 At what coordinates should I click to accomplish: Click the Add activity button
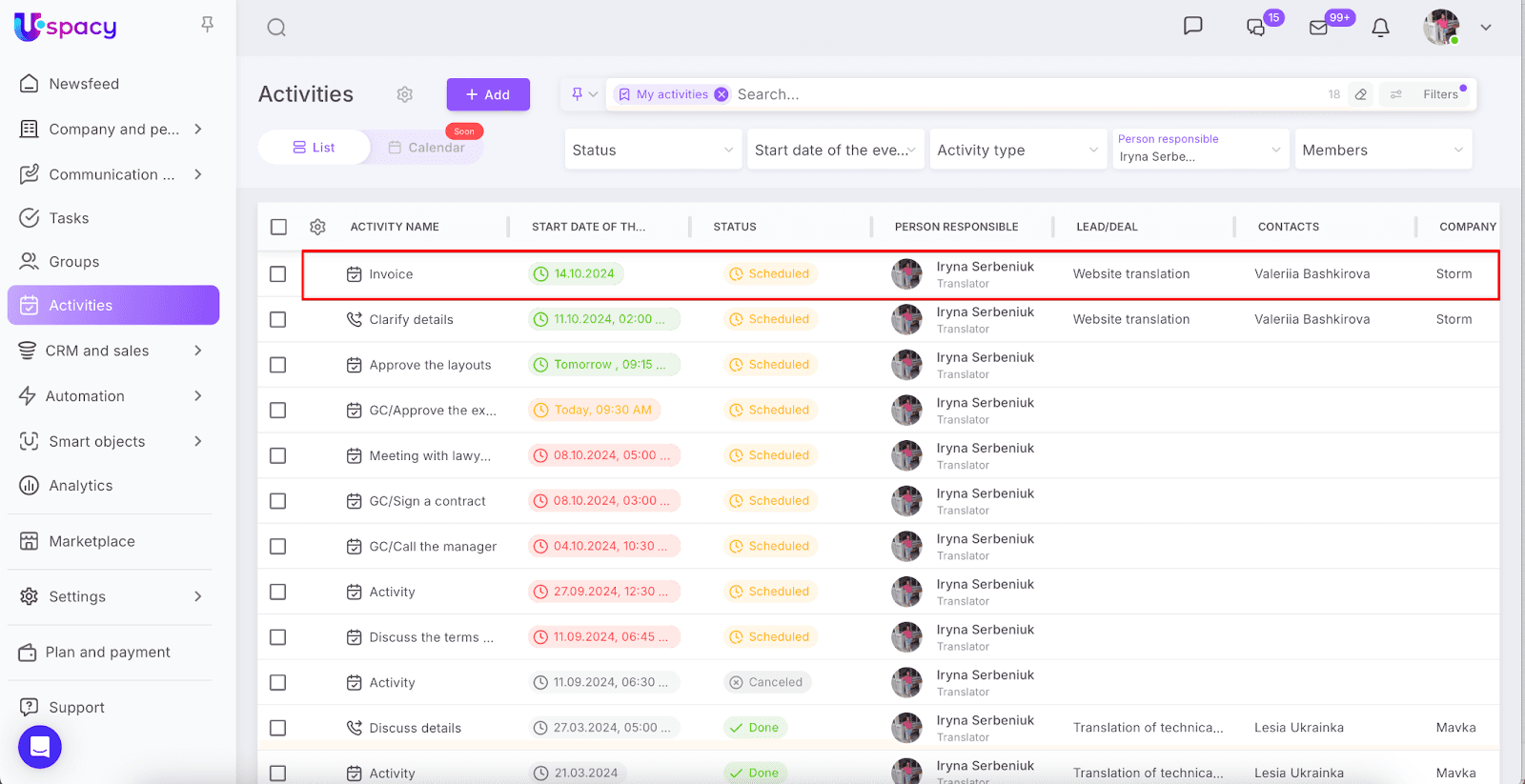click(488, 94)
